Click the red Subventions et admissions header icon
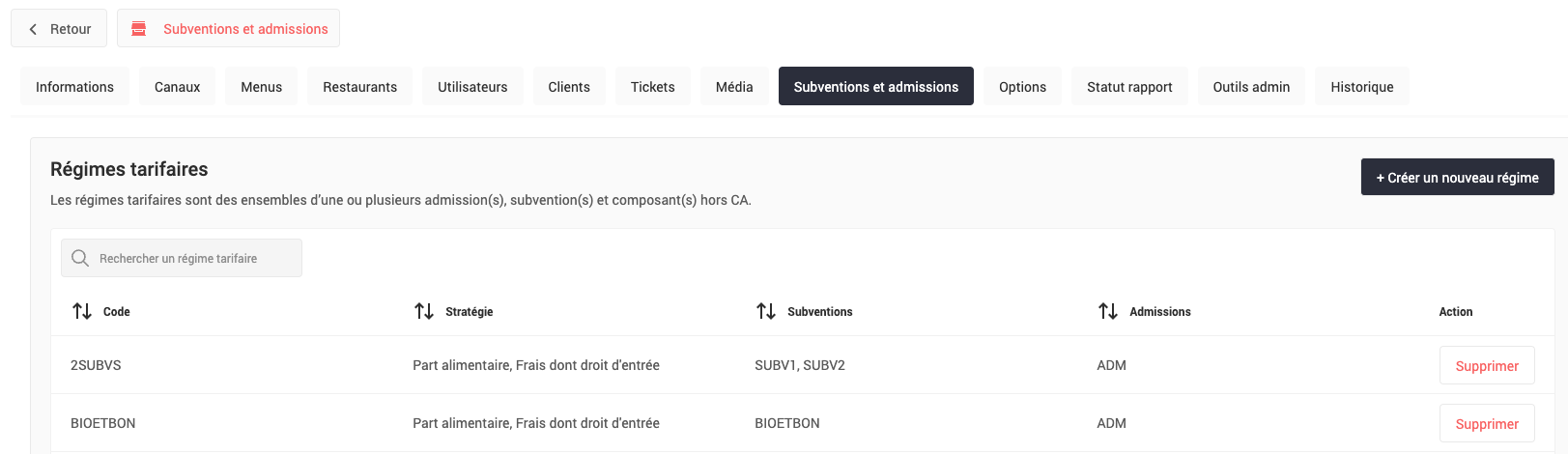Viewport: 1568px width, 454px height. [x=139, y=29]
